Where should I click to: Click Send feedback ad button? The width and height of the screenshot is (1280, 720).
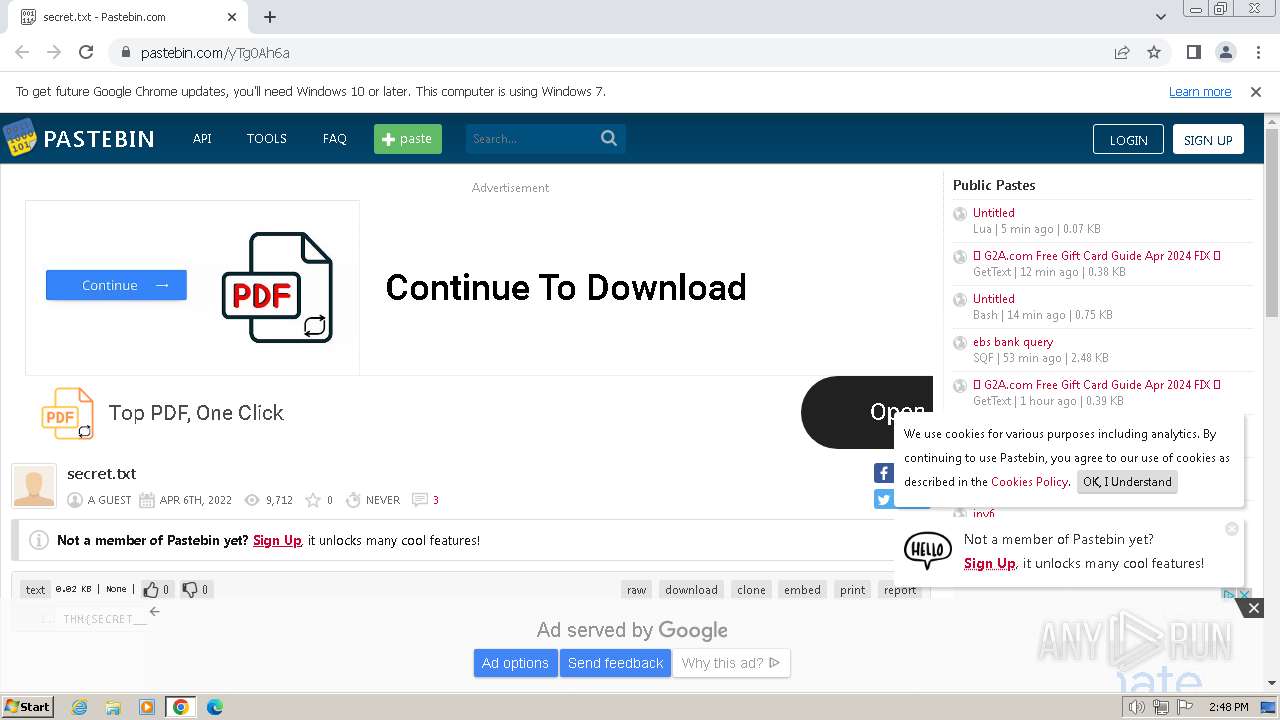pos(616,663)
